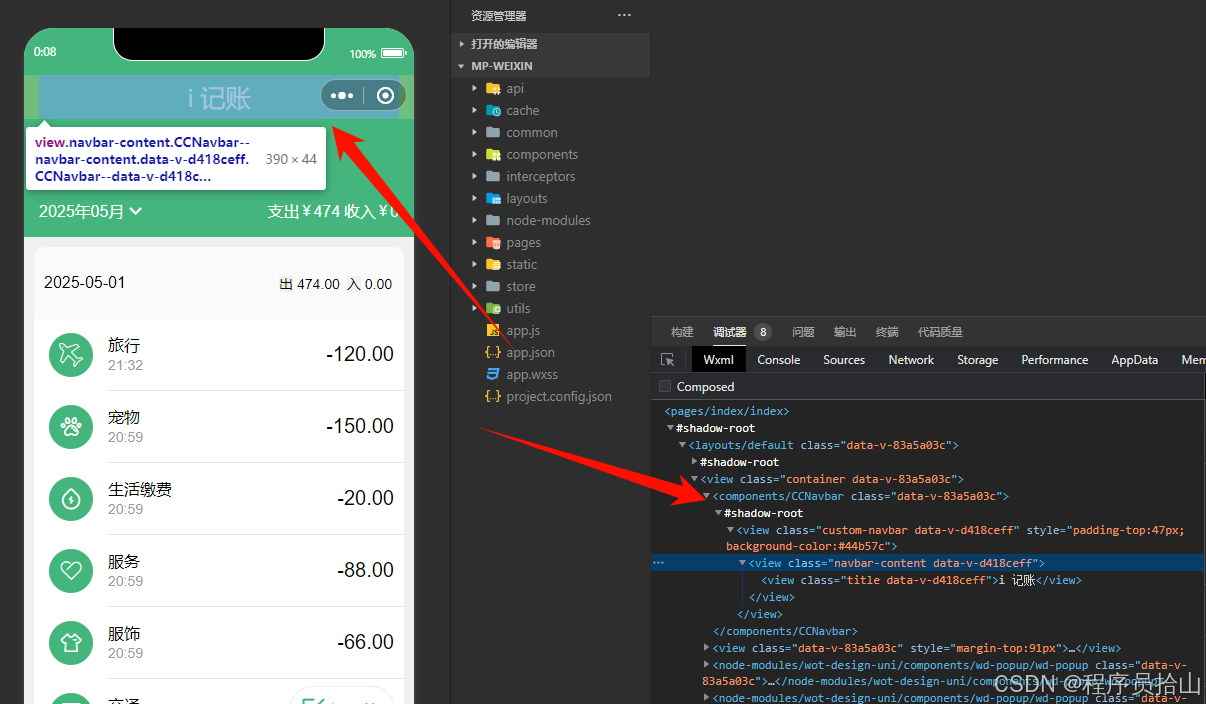
Task: Expand the node-modules folder arrow
Action: tap(475, 221)
